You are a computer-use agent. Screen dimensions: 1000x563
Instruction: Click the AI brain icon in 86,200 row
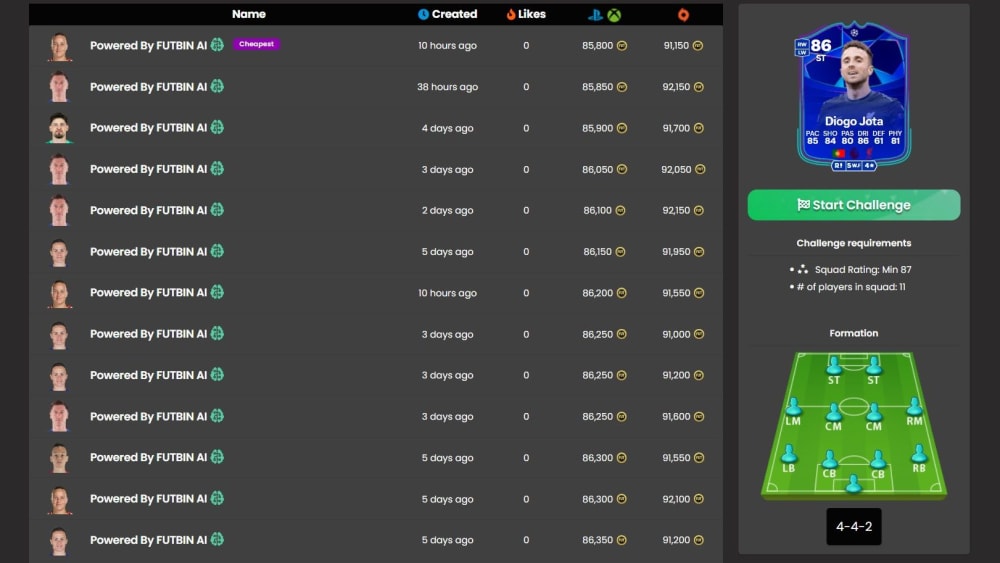(217, 292)
